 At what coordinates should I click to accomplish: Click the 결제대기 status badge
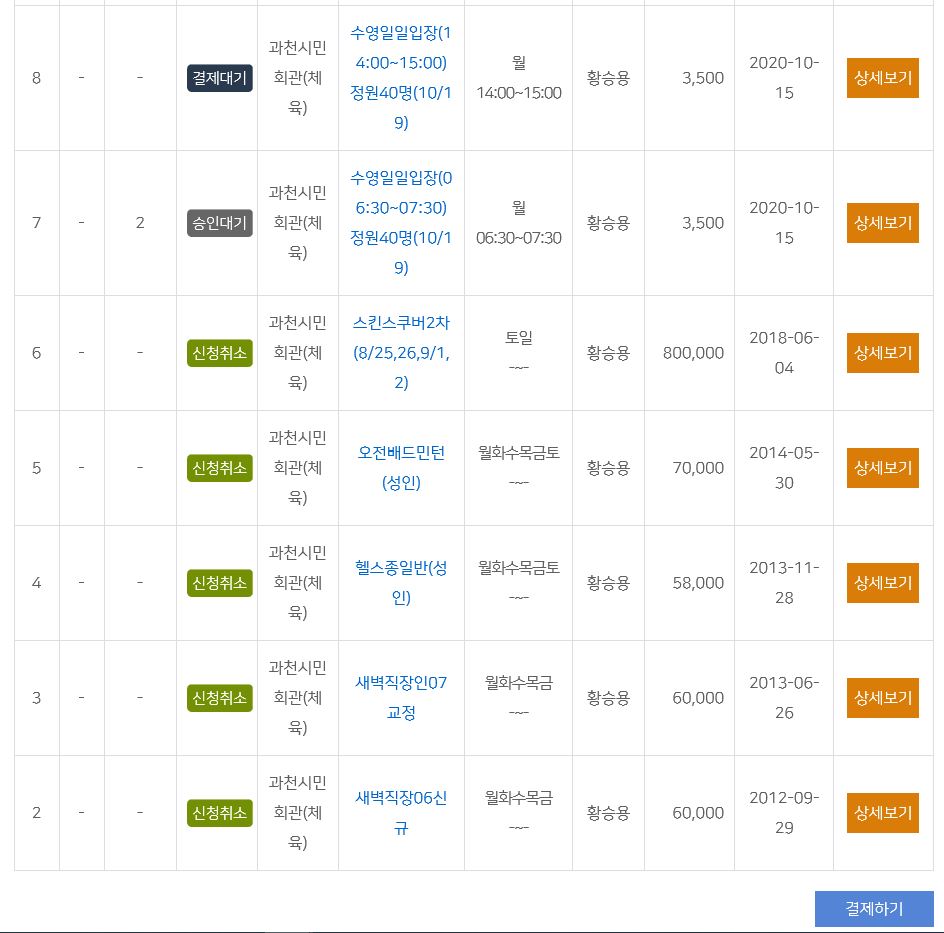click(x=219, y=78)
